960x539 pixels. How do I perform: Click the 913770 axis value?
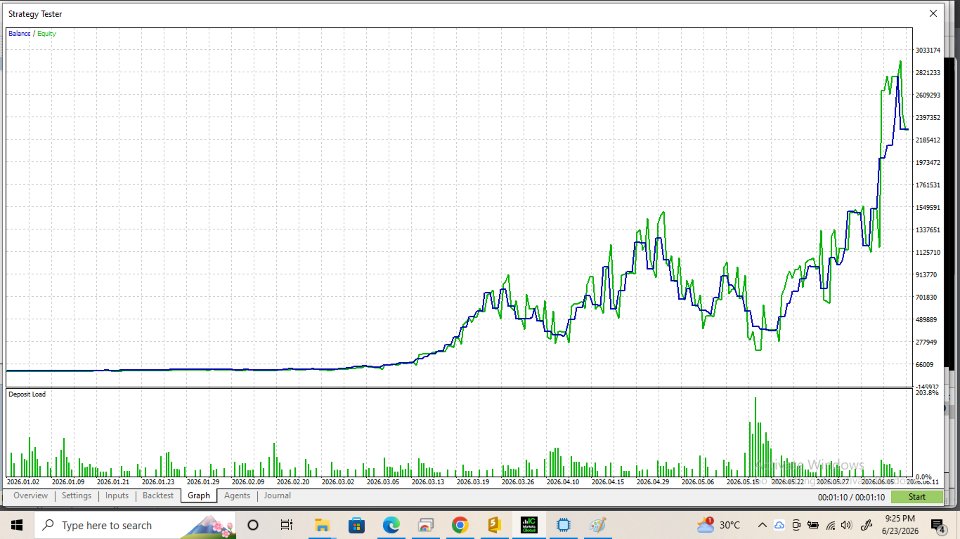coord(926,274)
